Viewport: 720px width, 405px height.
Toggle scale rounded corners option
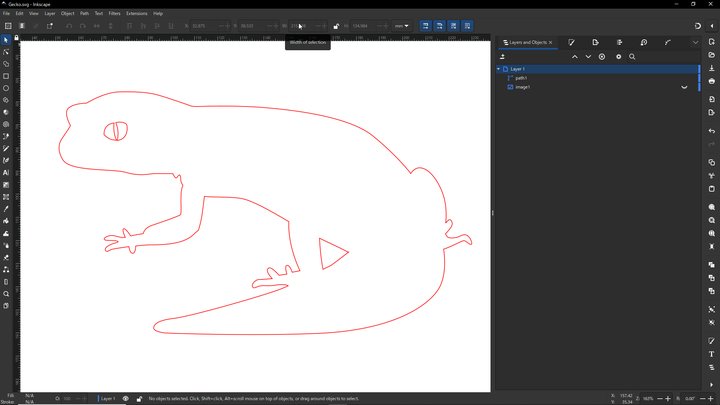439,26
